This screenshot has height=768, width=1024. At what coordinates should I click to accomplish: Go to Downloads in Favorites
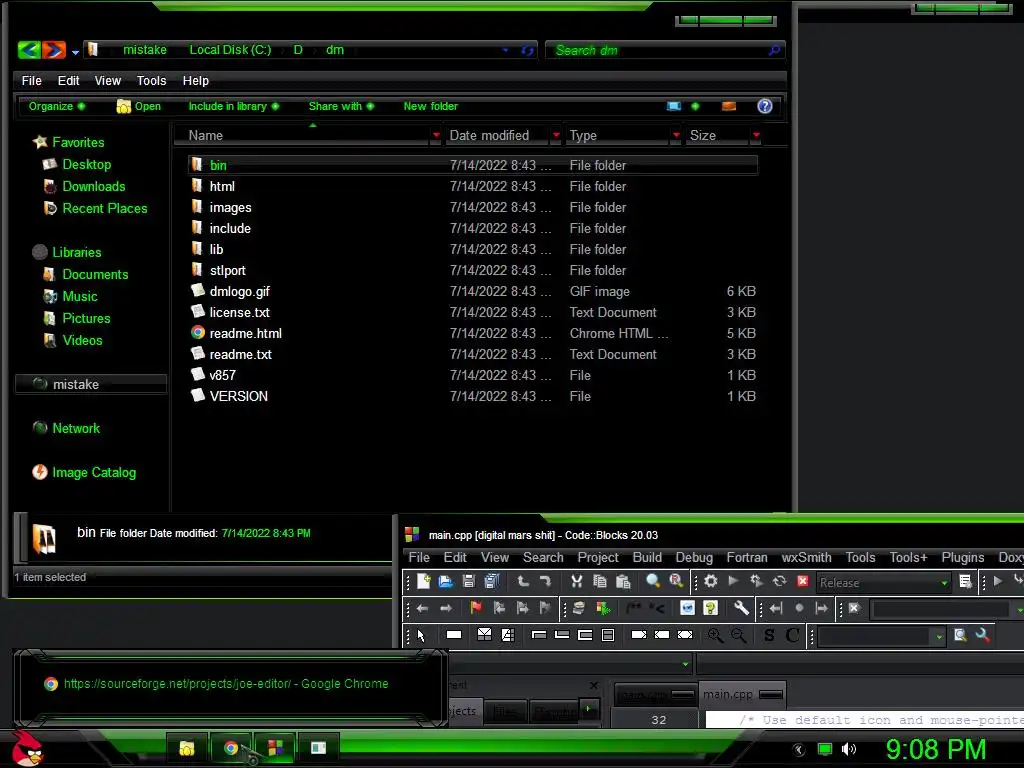coord(93,186)
